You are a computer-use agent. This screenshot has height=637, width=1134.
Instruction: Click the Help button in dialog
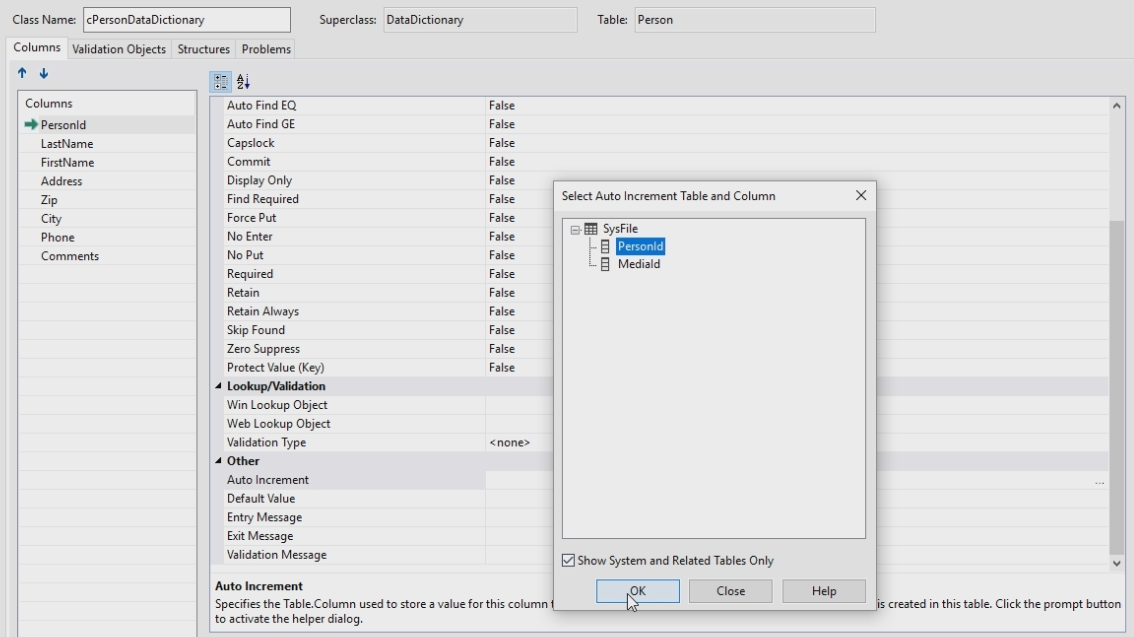click(824, 591)
